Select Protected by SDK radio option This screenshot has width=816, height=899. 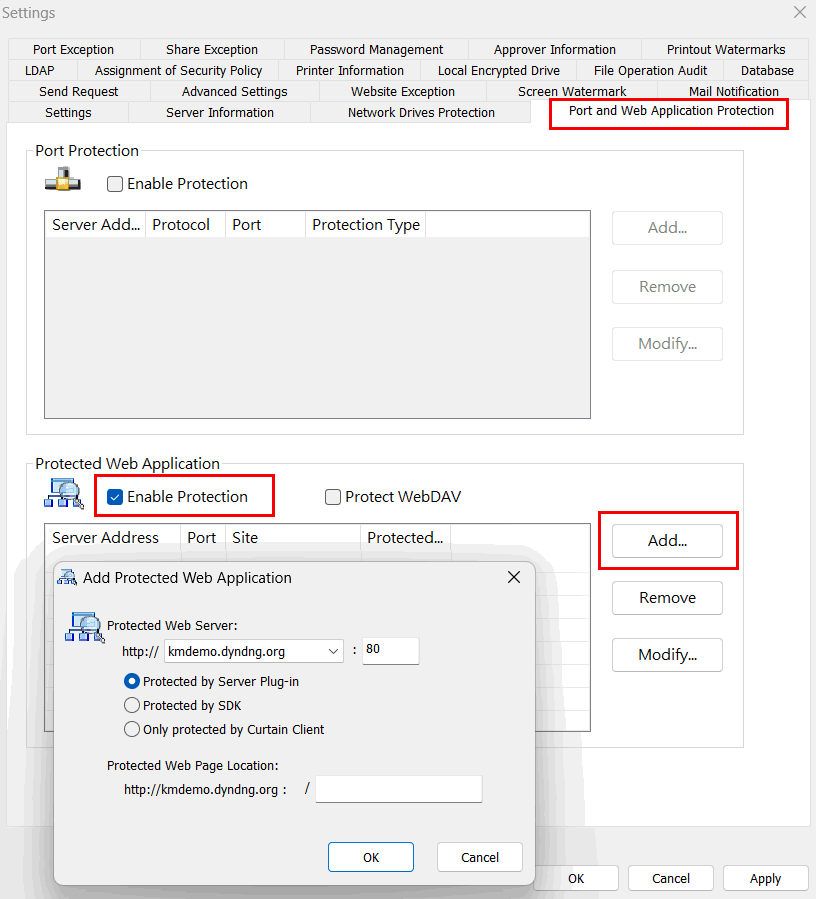pyautogui.click(x=131, y=705)
